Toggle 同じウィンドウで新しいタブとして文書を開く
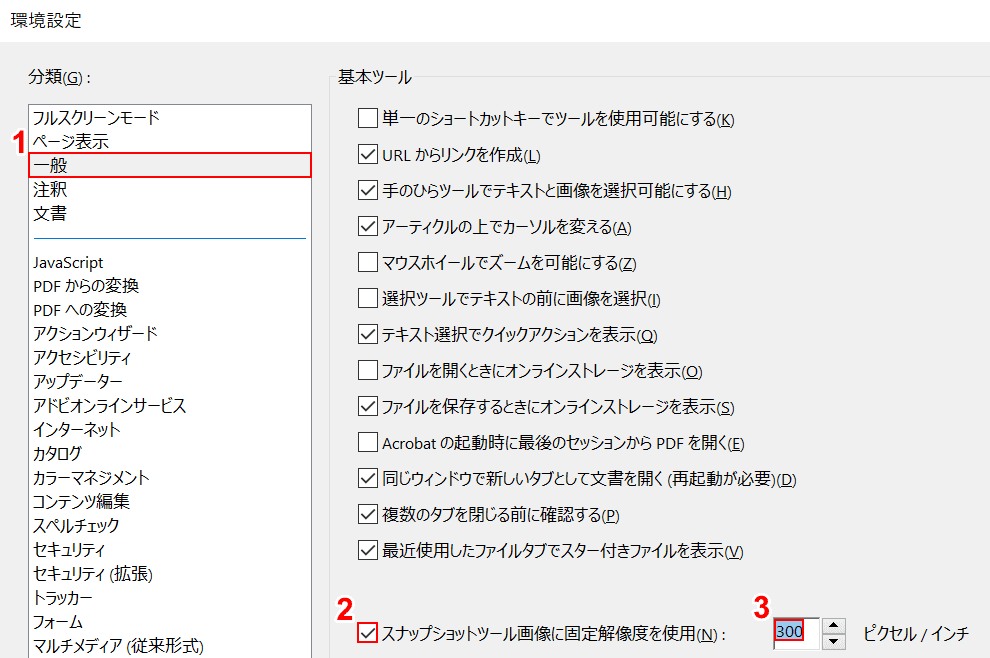The width and height of the screenshot is (990, 658). (x=367, y=478)
